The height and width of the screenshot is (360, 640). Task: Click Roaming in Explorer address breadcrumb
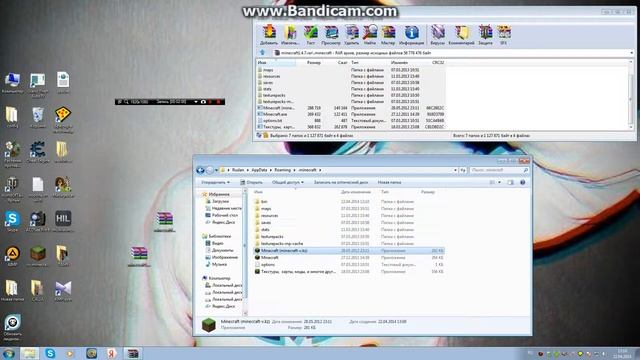[x=282, y=170]
